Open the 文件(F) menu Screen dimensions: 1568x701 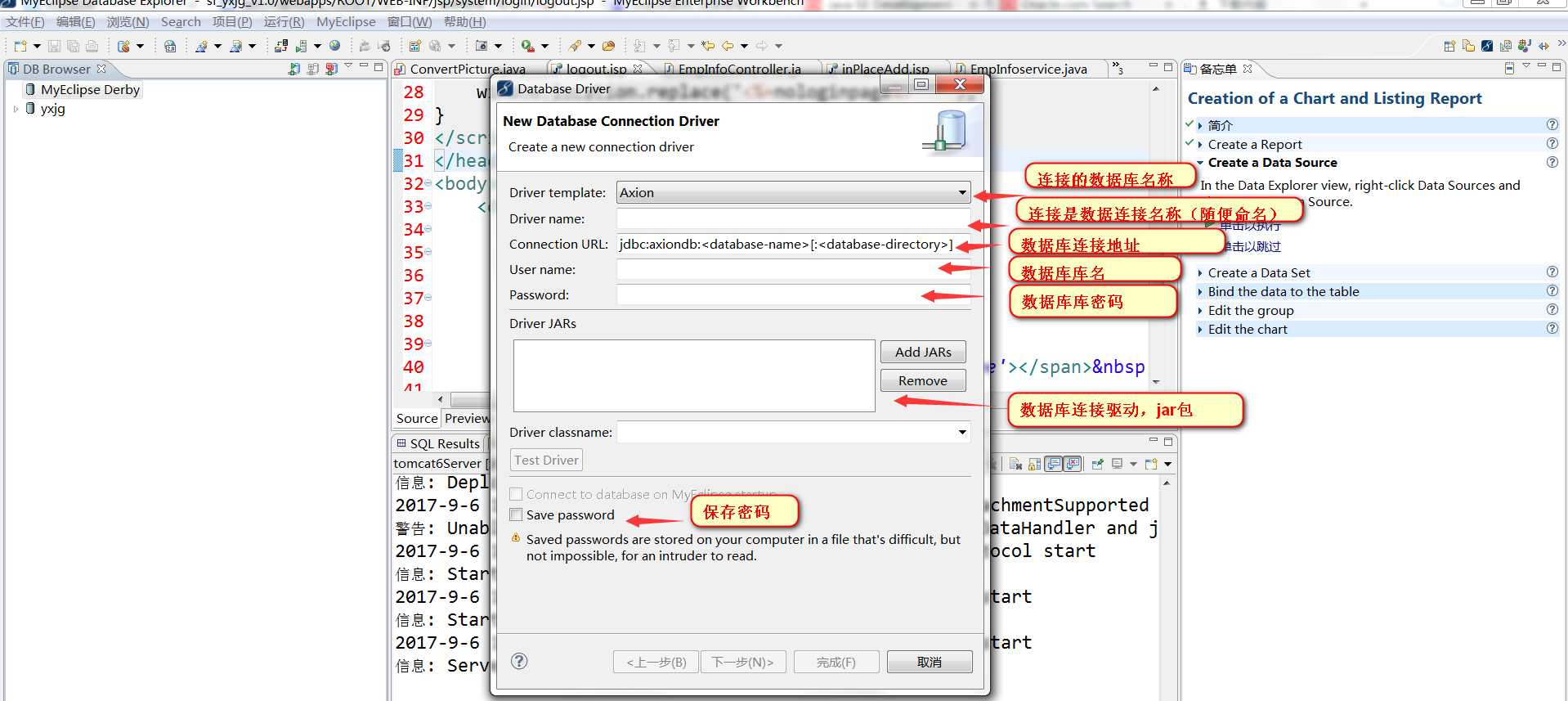[x=25, y=22]
